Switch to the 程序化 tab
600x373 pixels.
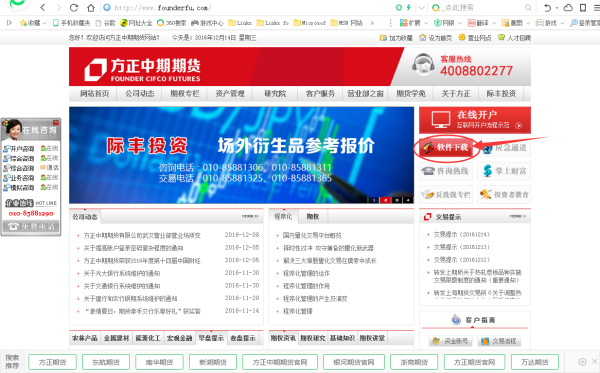[283, 217]
